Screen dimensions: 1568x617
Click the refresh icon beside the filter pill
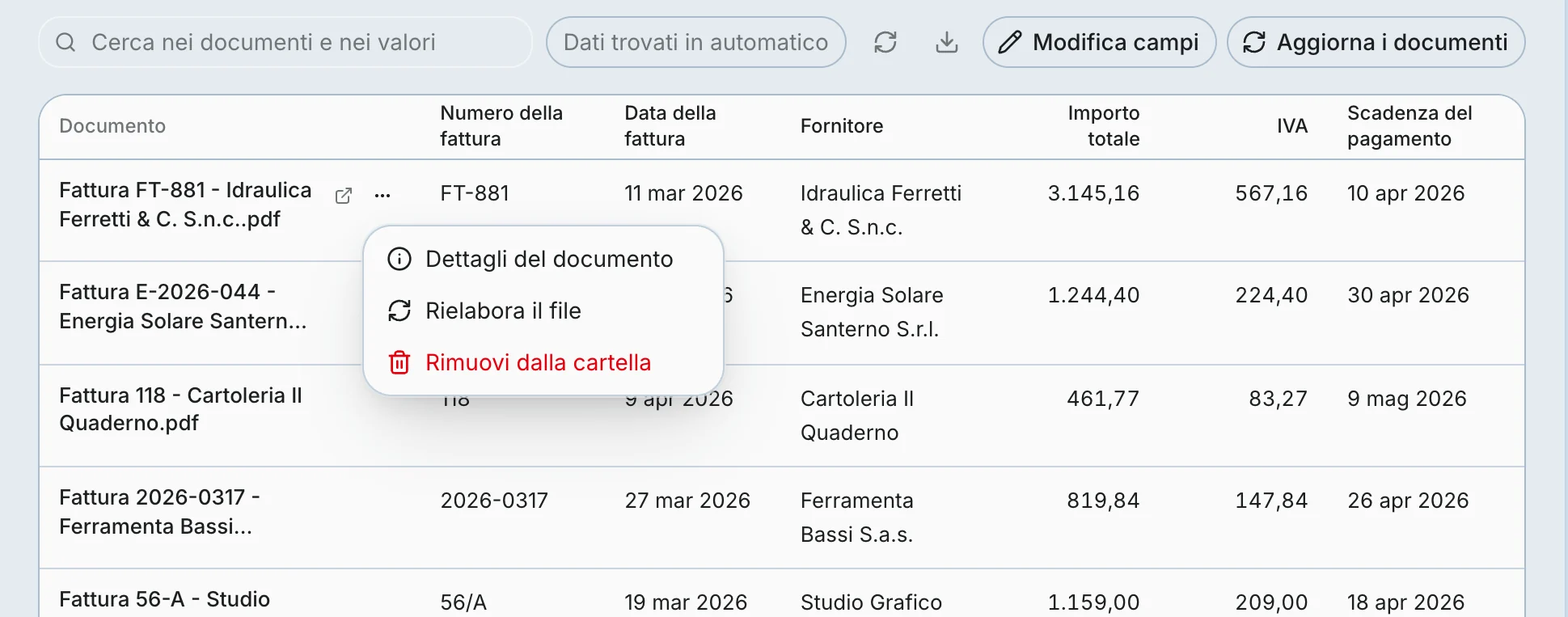[885, 42]
